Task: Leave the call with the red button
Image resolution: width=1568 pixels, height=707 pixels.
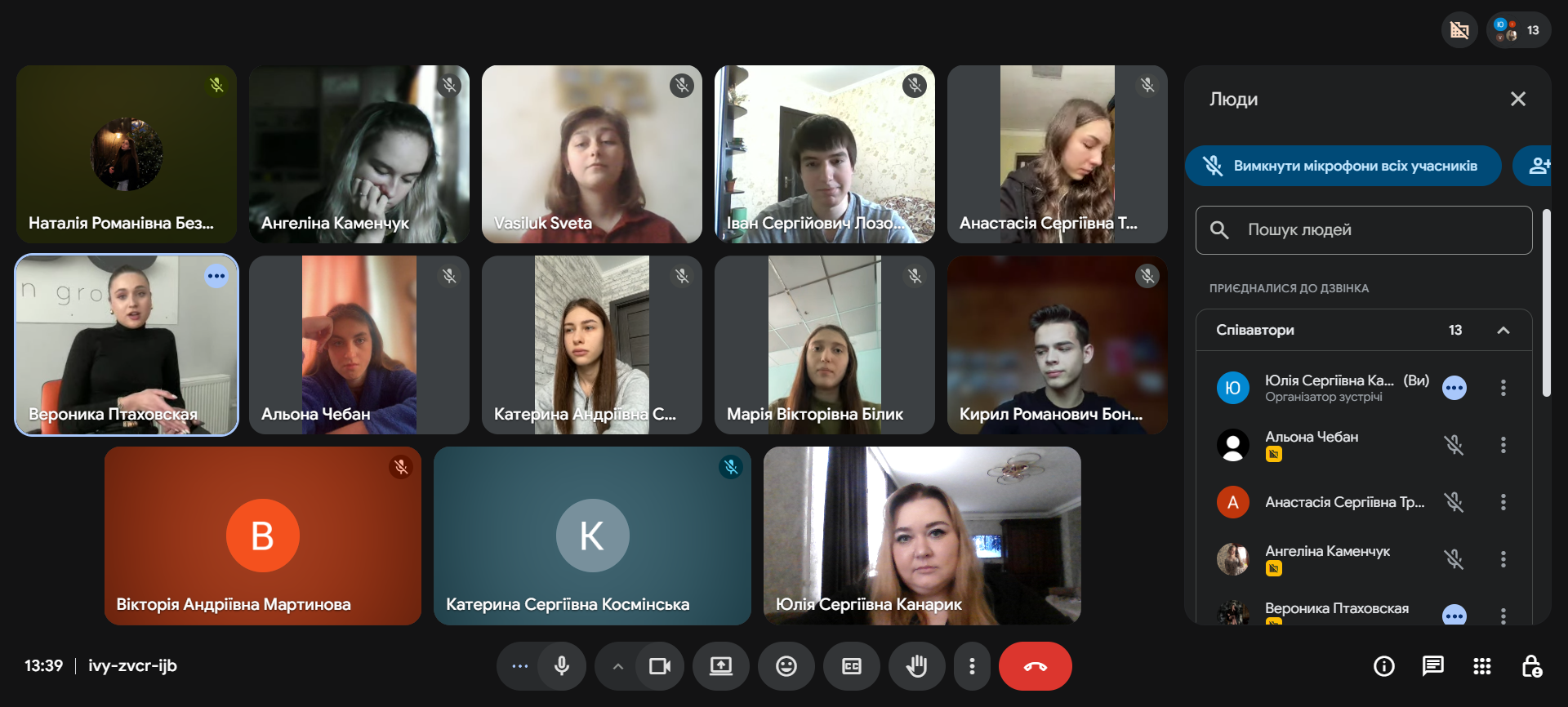Action: pos(1036,666)
